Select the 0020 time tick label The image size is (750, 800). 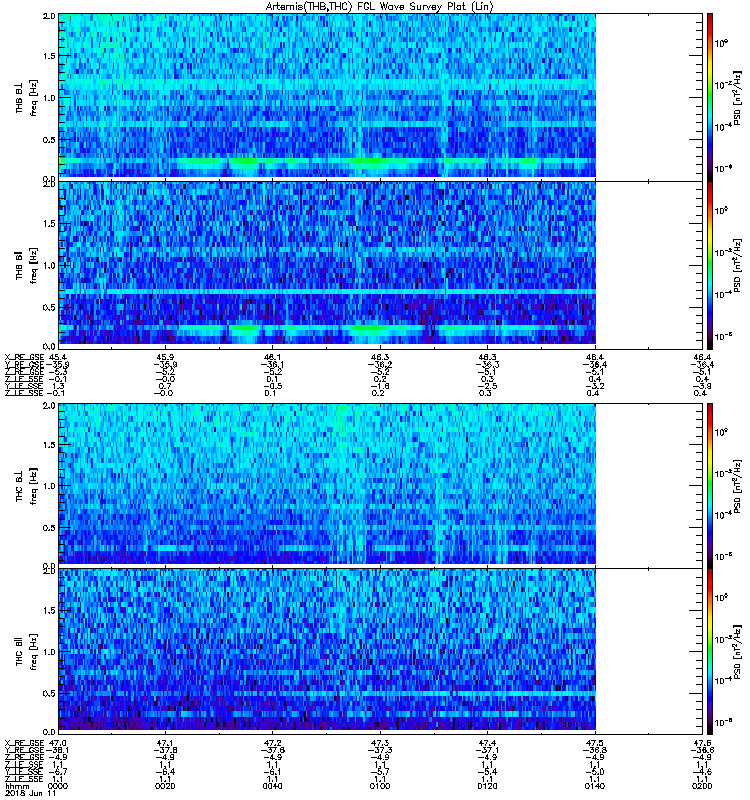pyautogui.click(x=165, y=786)
